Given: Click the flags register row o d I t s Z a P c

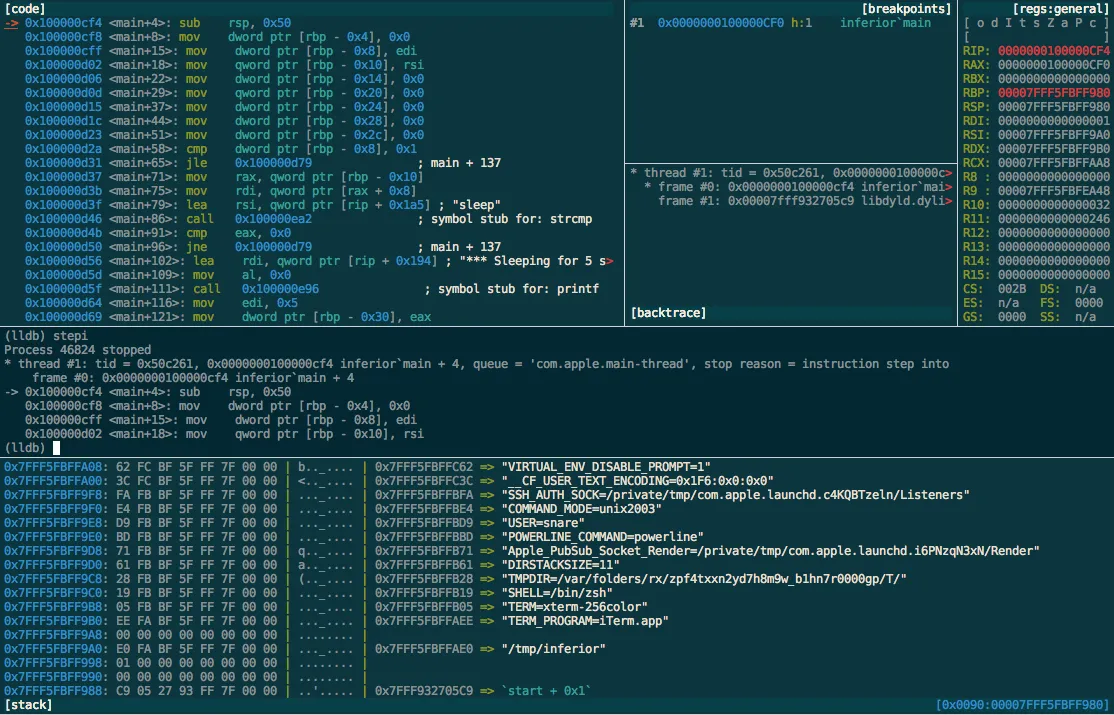Looking at the screenshot, I should tap(1036, 23).
